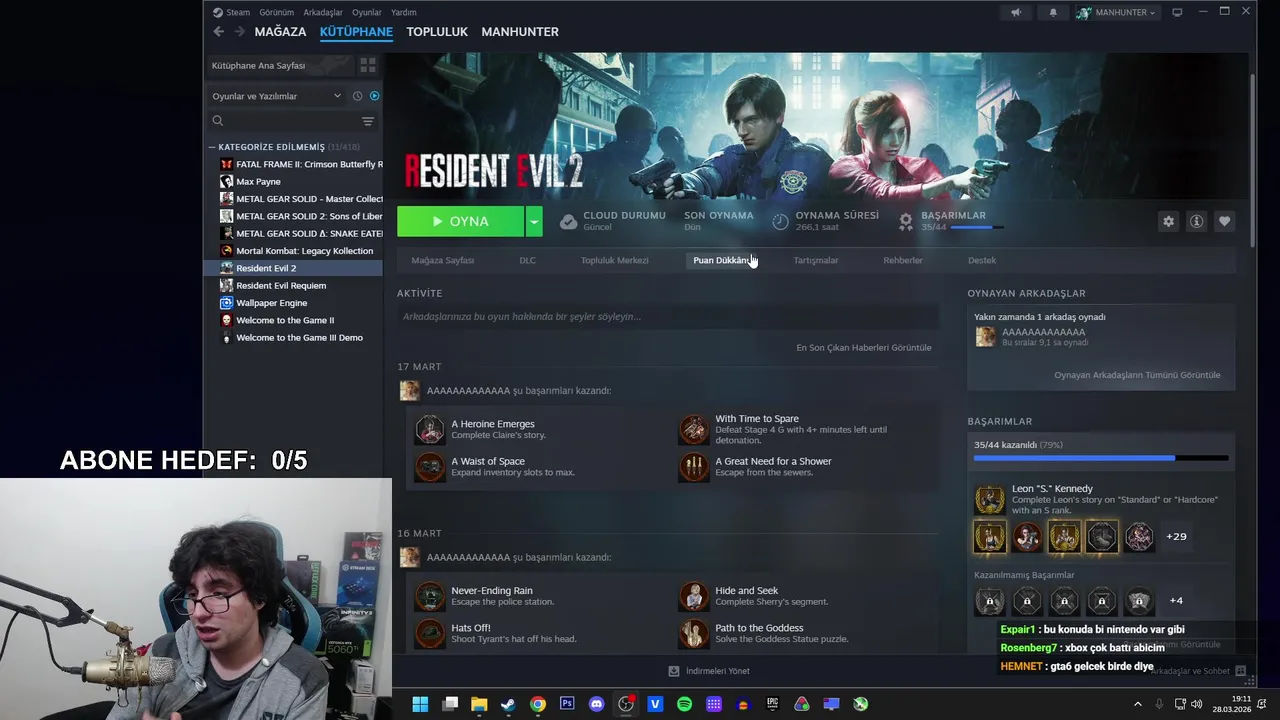Sort library by recent activity clock icon

point(357,96)
